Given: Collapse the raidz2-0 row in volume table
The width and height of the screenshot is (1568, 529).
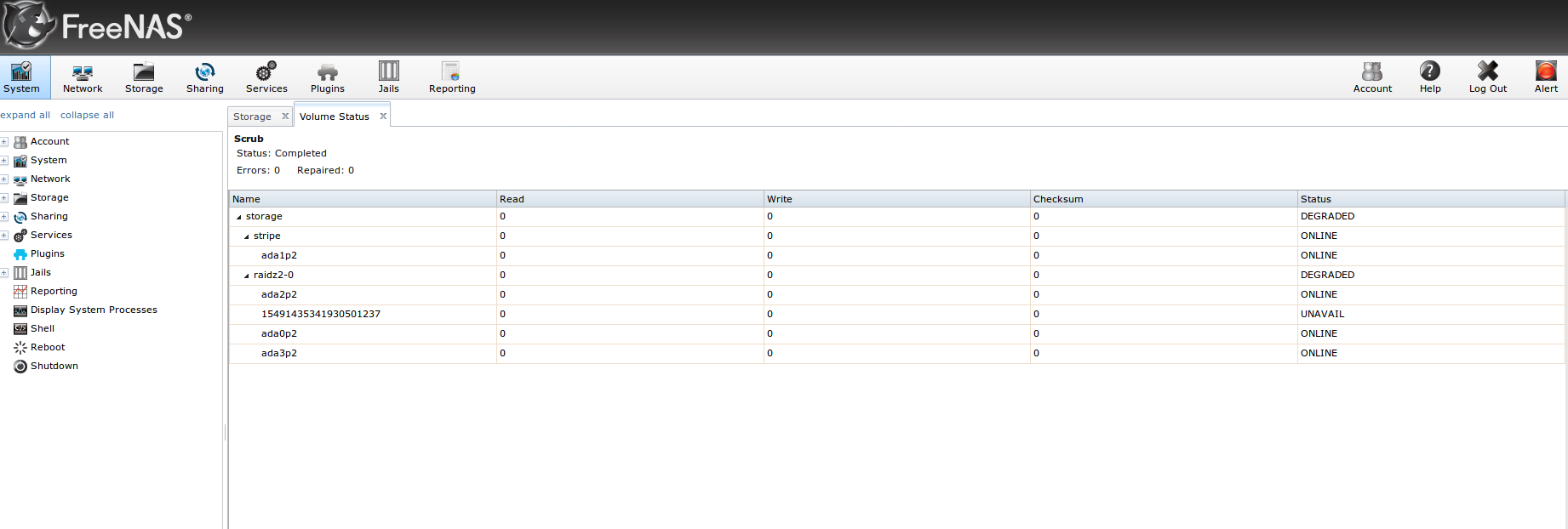Looking at the screenshot, I should pos(247,276).
